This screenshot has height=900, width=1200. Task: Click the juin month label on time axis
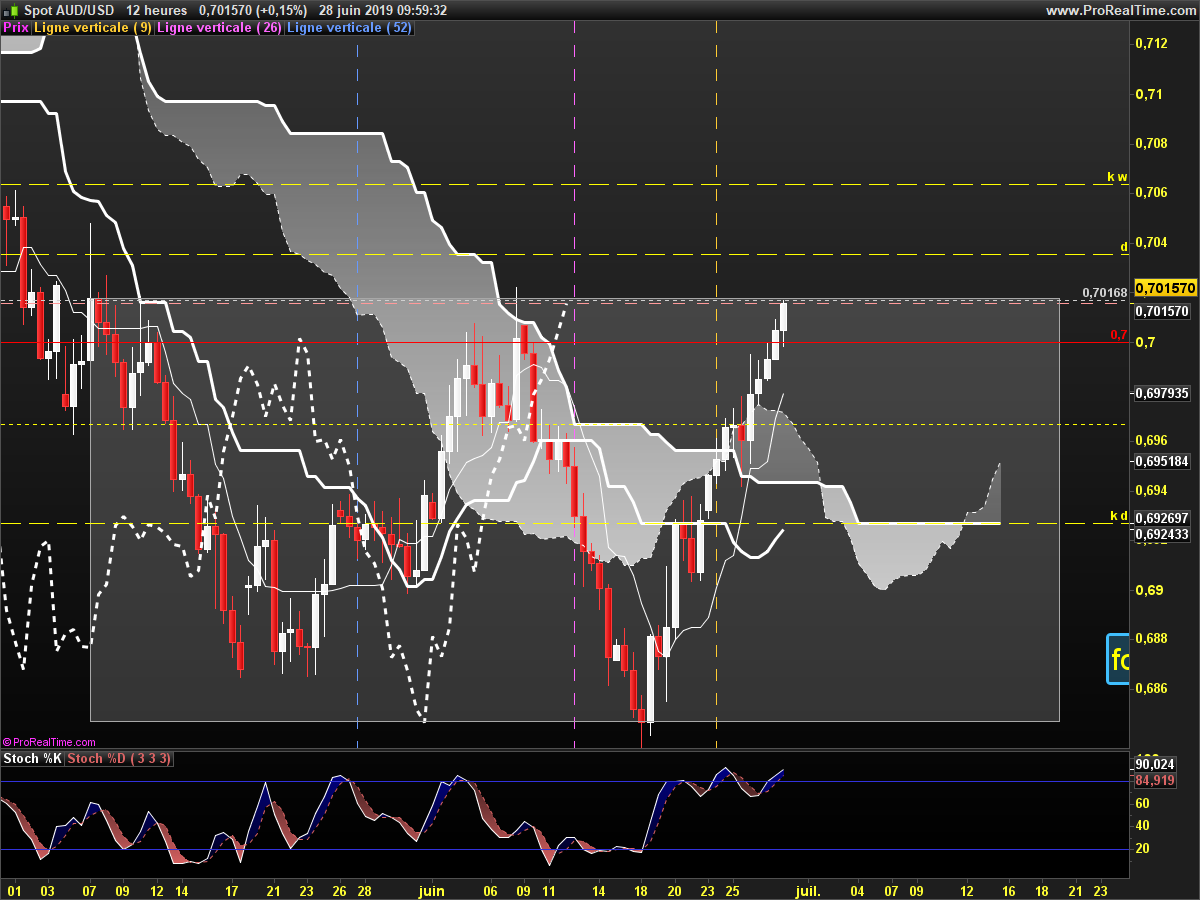click(431, 889)
